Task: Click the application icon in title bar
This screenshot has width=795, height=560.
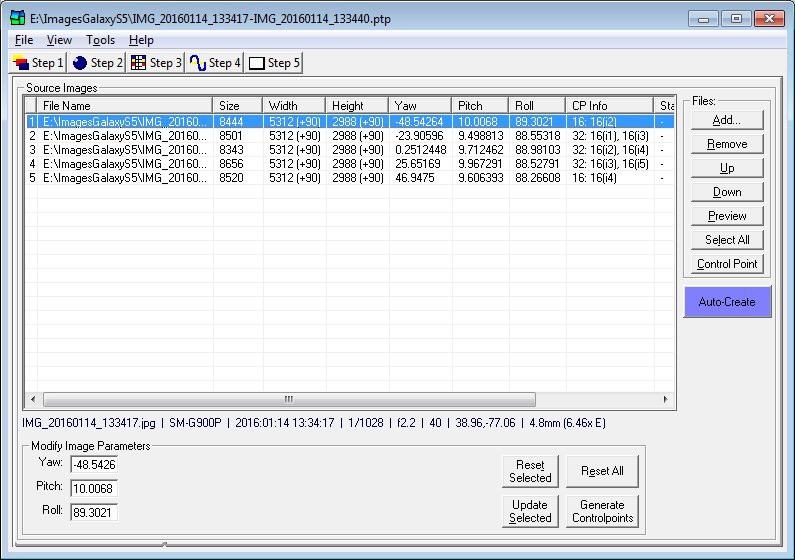Action: 17,18
